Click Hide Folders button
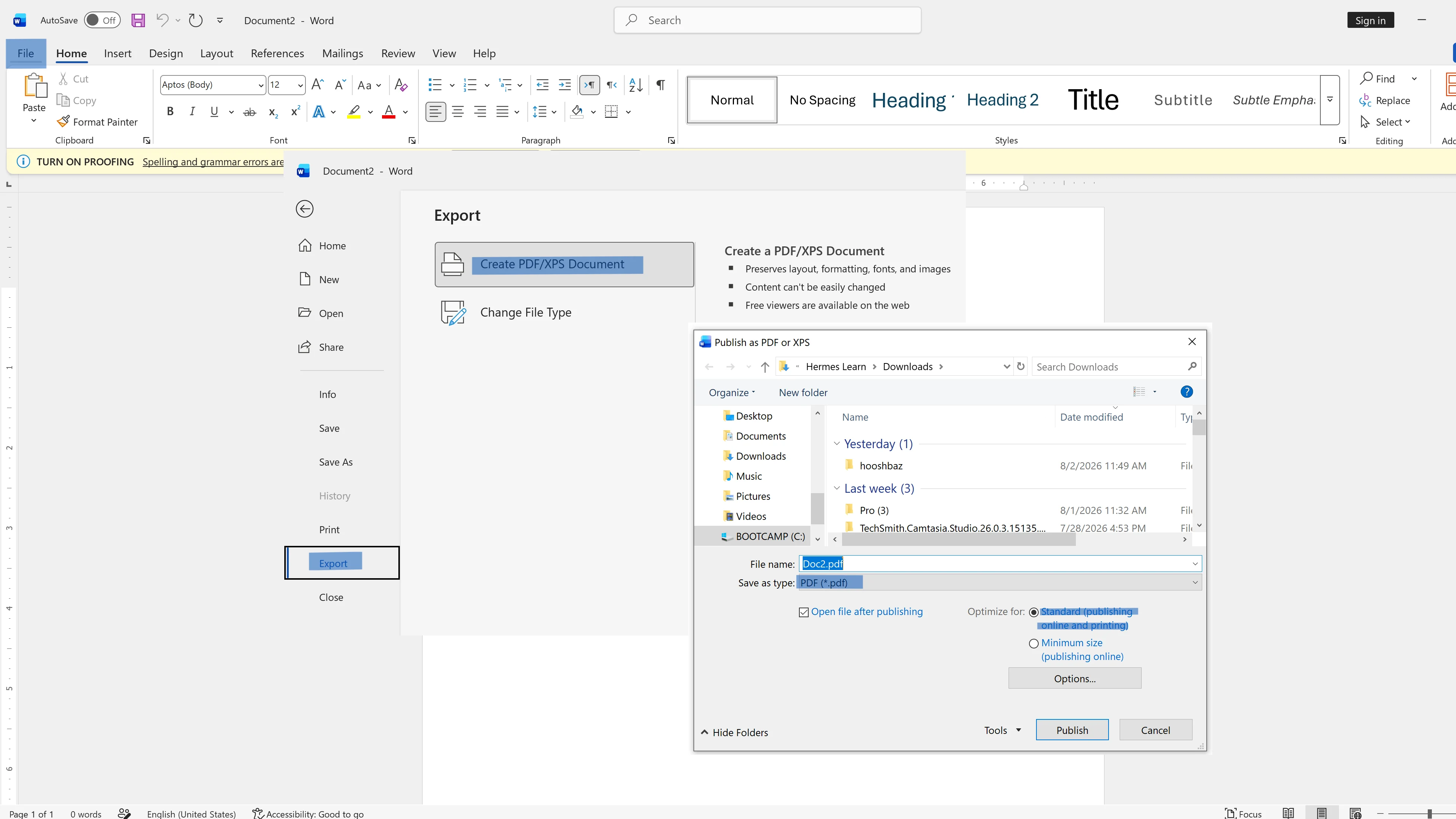The height and width of the screenshot is (819, 1456). coord(734,732)
